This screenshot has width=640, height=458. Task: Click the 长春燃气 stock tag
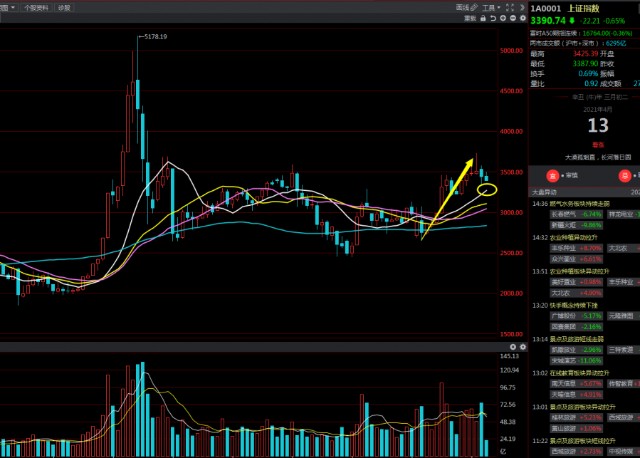coord(562,214)
